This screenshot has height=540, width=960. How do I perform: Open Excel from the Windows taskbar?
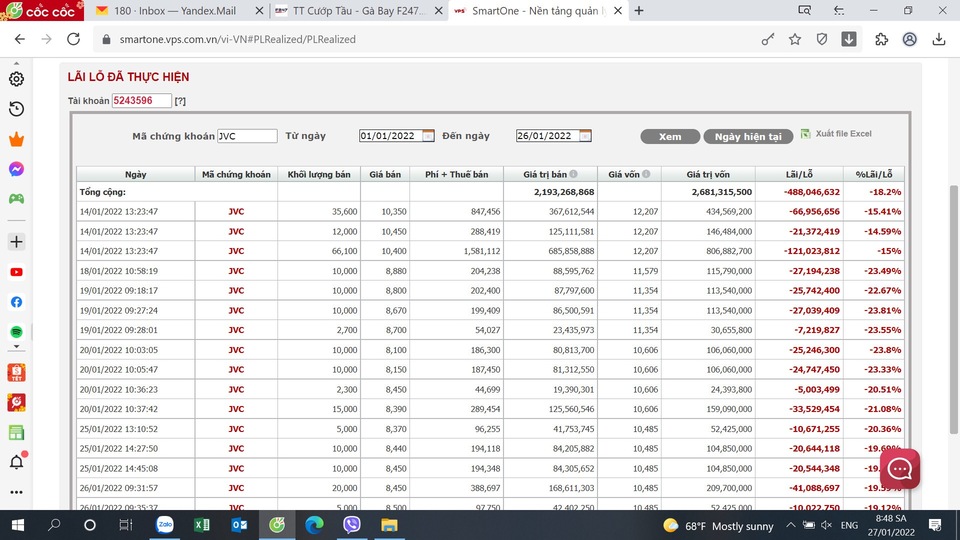(x=201, y=525)
